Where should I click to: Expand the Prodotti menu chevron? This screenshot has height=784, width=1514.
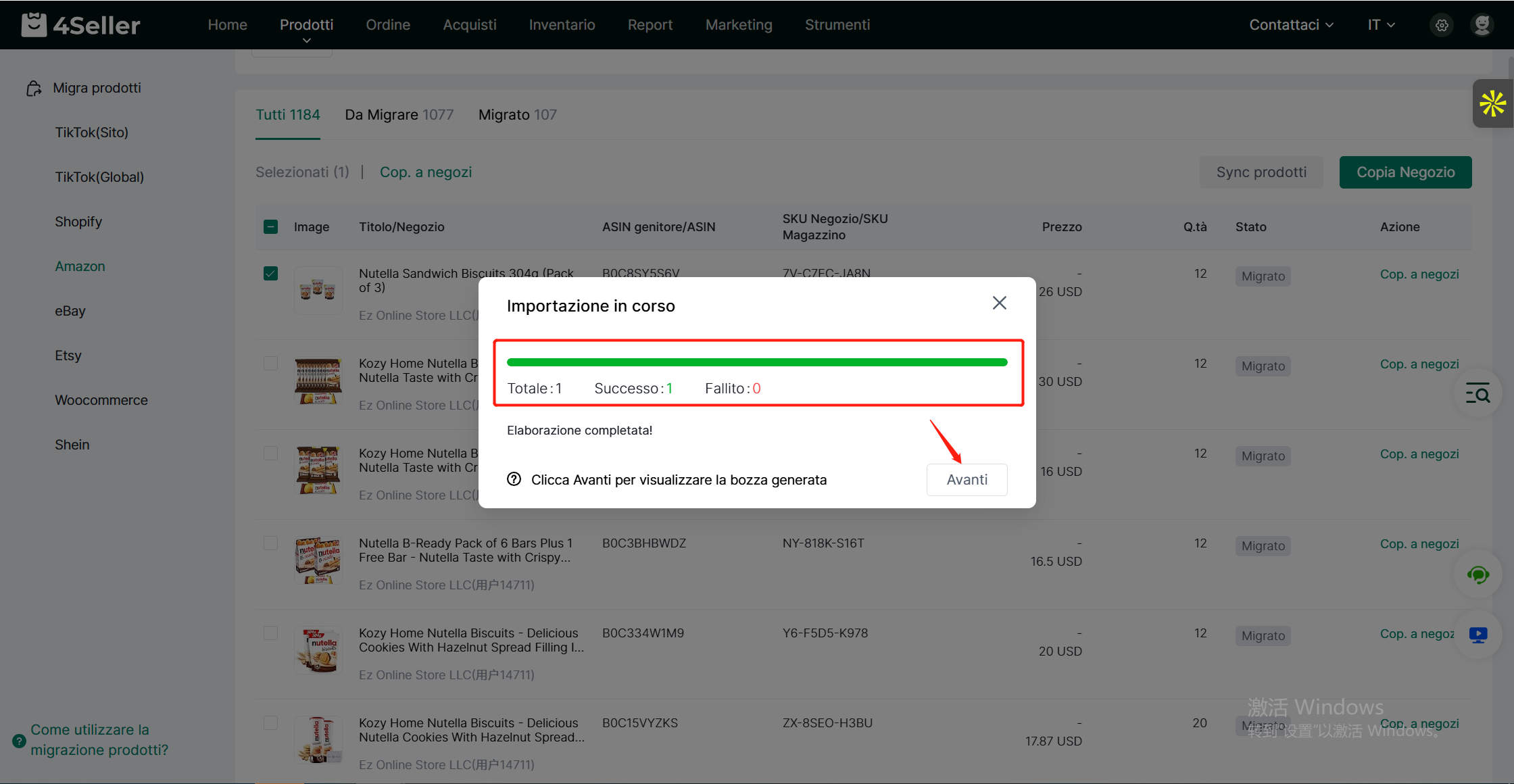307,41
